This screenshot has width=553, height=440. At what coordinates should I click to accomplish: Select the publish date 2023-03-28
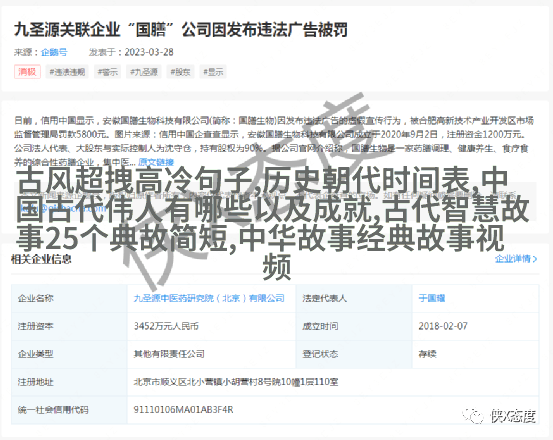pos(149,52)
